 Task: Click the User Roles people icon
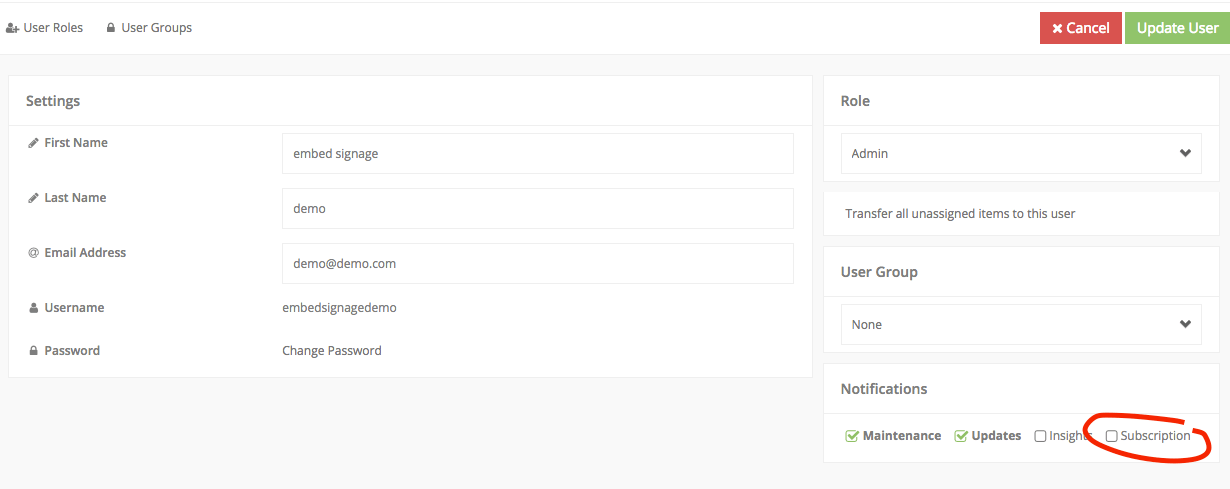12,28
